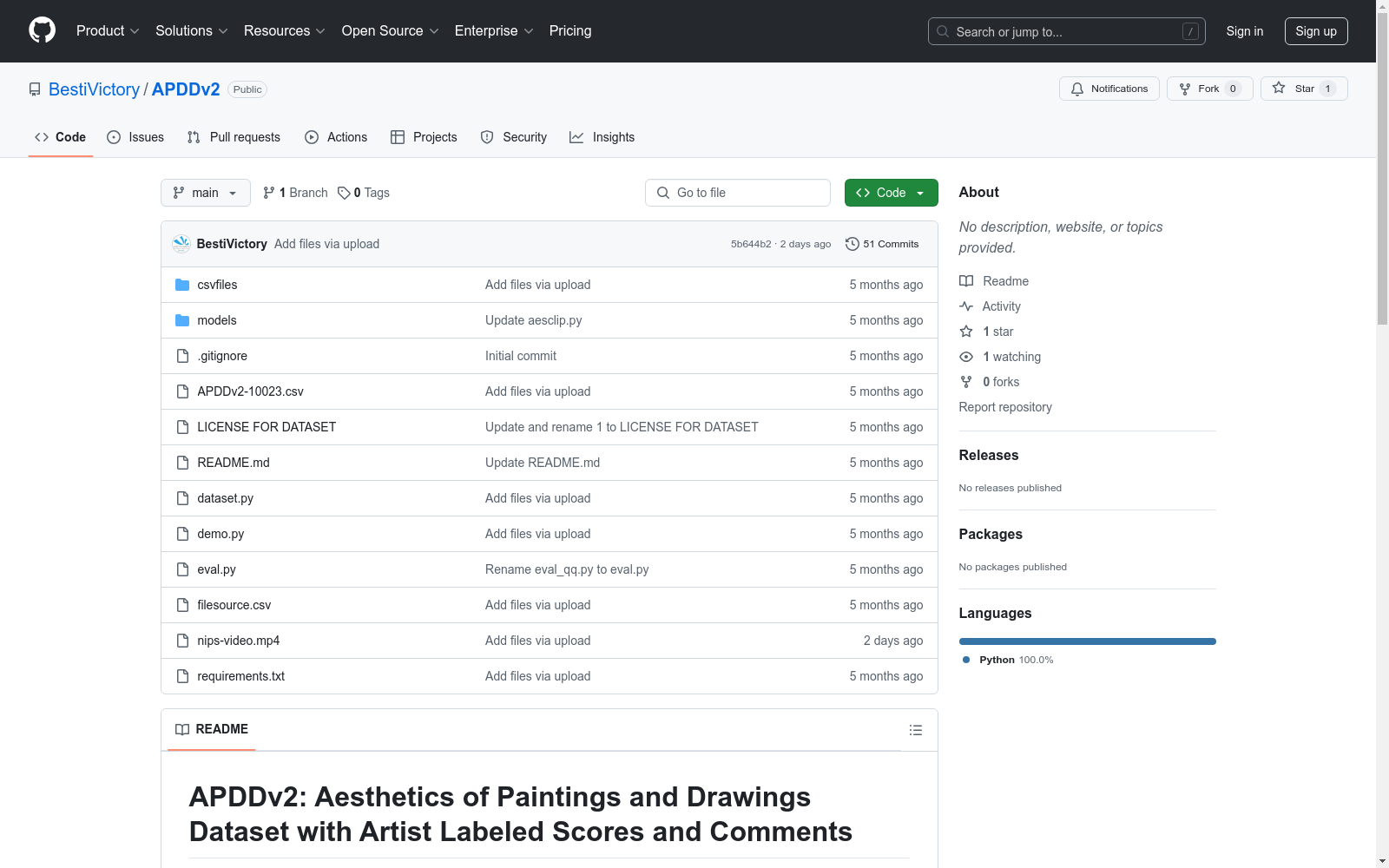Switch to the Security tab
Screen dimensions: 1389x868
[x=514, y=137]
